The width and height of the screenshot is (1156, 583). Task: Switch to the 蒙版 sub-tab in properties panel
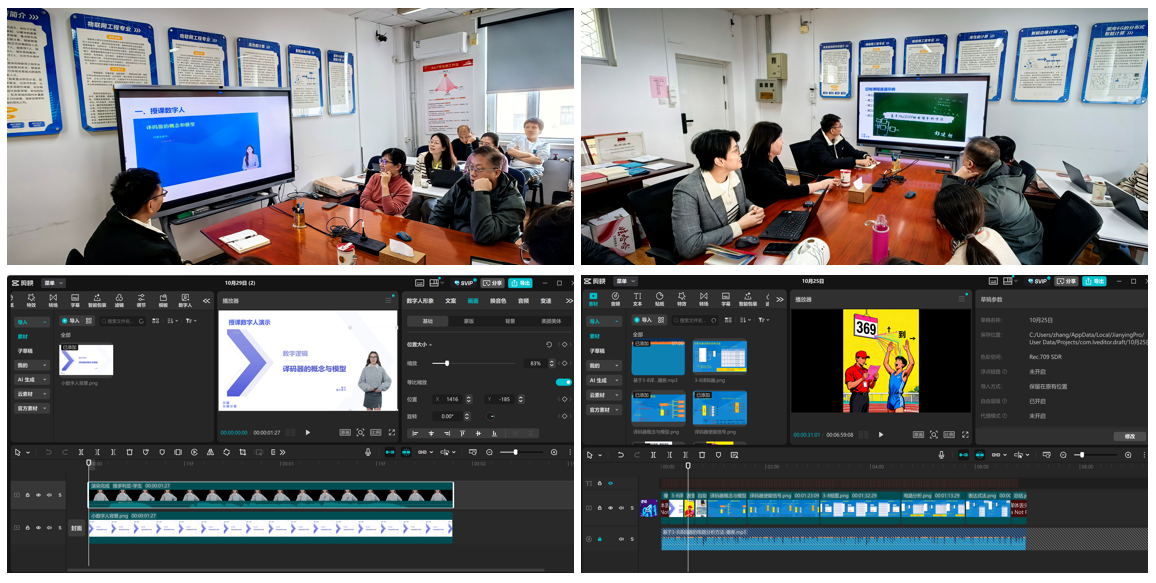click(468, 321)
